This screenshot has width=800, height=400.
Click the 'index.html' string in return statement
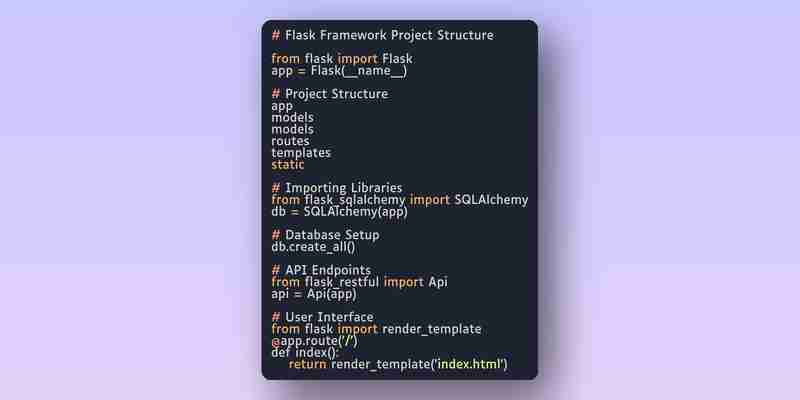point(469,364)
